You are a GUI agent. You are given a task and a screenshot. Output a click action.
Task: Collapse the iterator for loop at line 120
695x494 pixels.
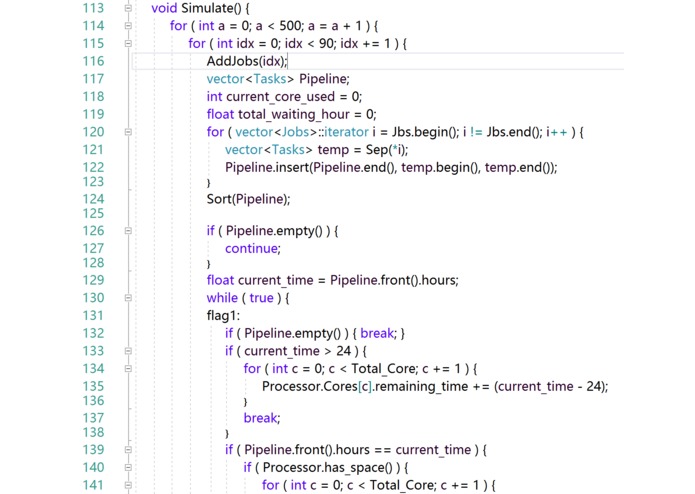(128, 132)
